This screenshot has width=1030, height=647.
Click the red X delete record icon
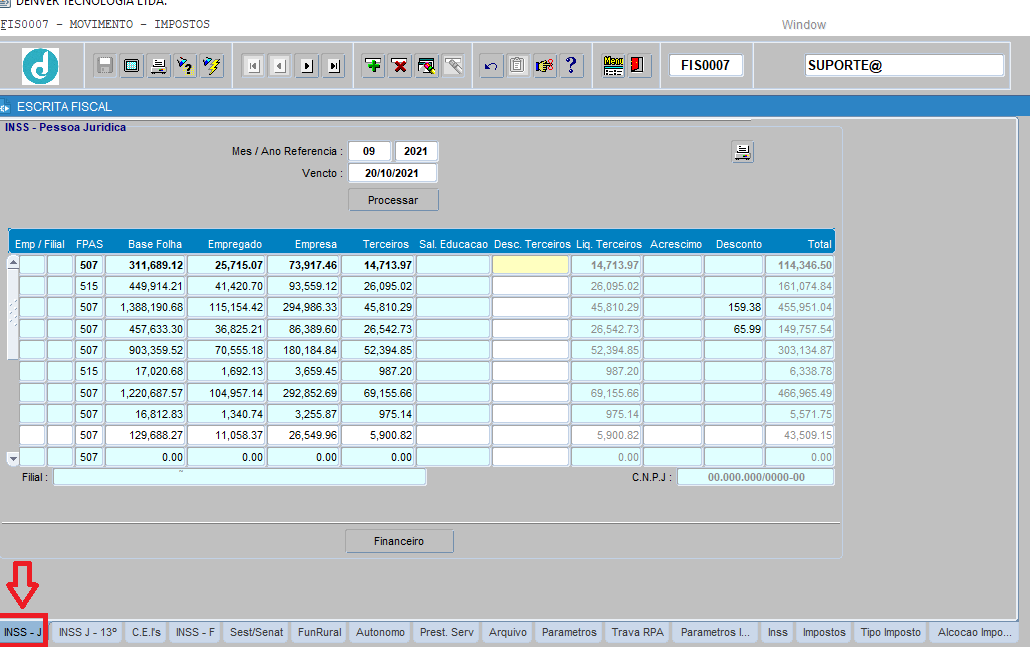(x=400, y=66)
